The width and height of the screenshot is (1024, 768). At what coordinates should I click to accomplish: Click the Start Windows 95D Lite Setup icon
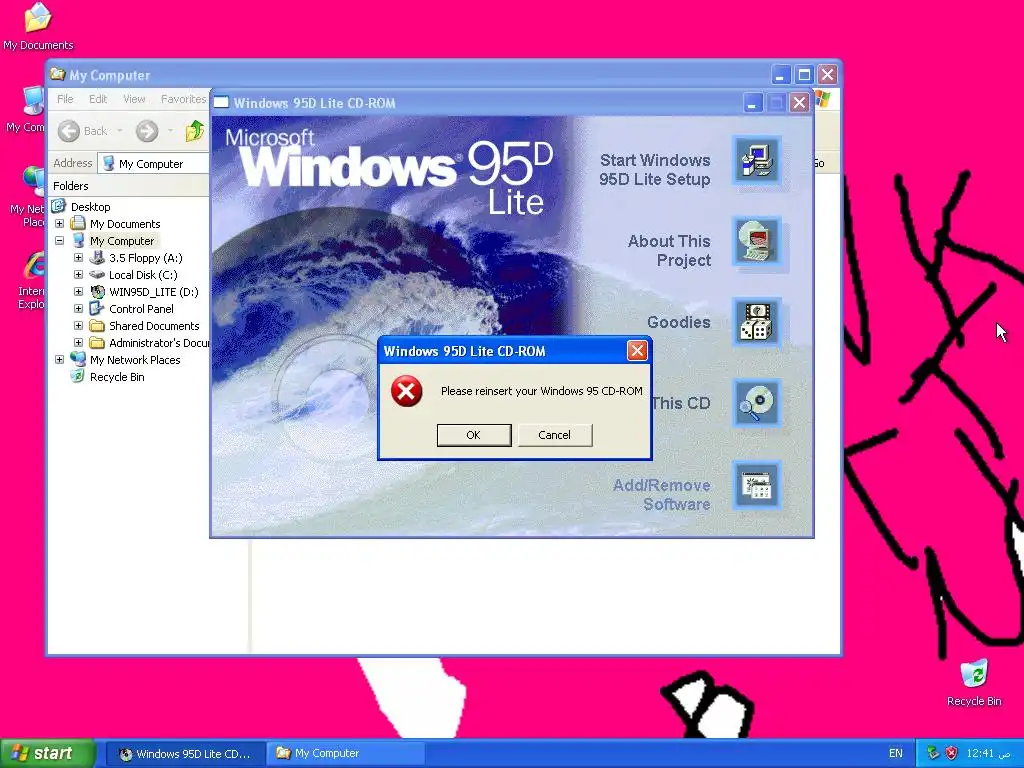(757, 161)
